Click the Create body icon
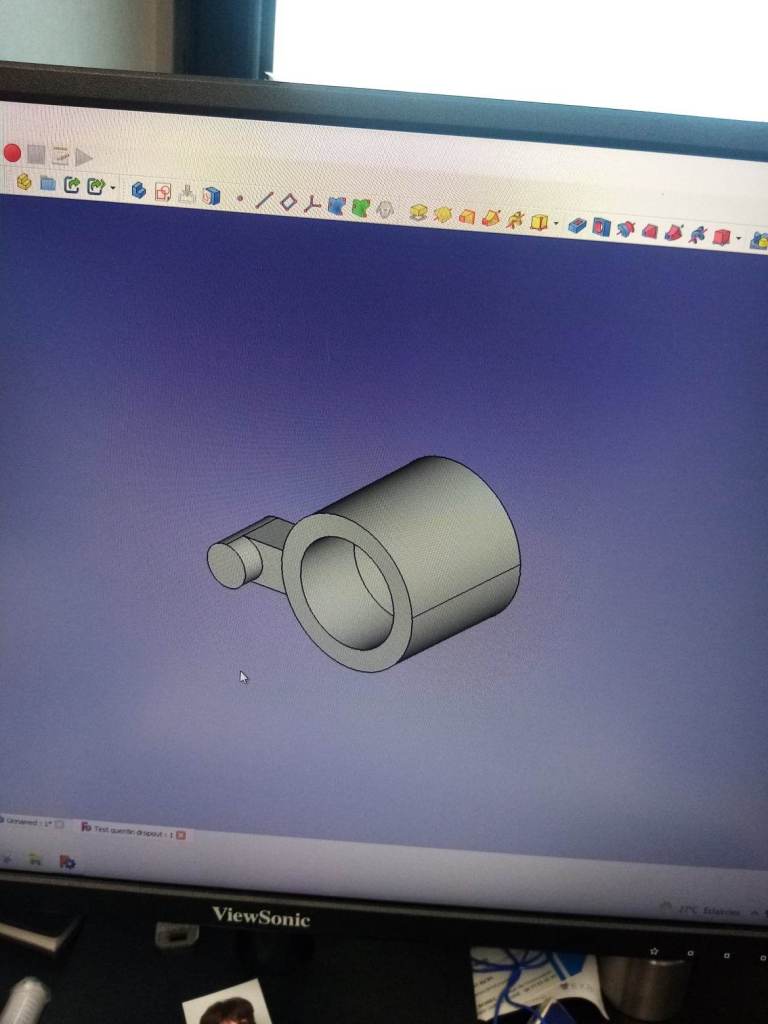This screenshot has height=1024, width=768. [138, 190]
